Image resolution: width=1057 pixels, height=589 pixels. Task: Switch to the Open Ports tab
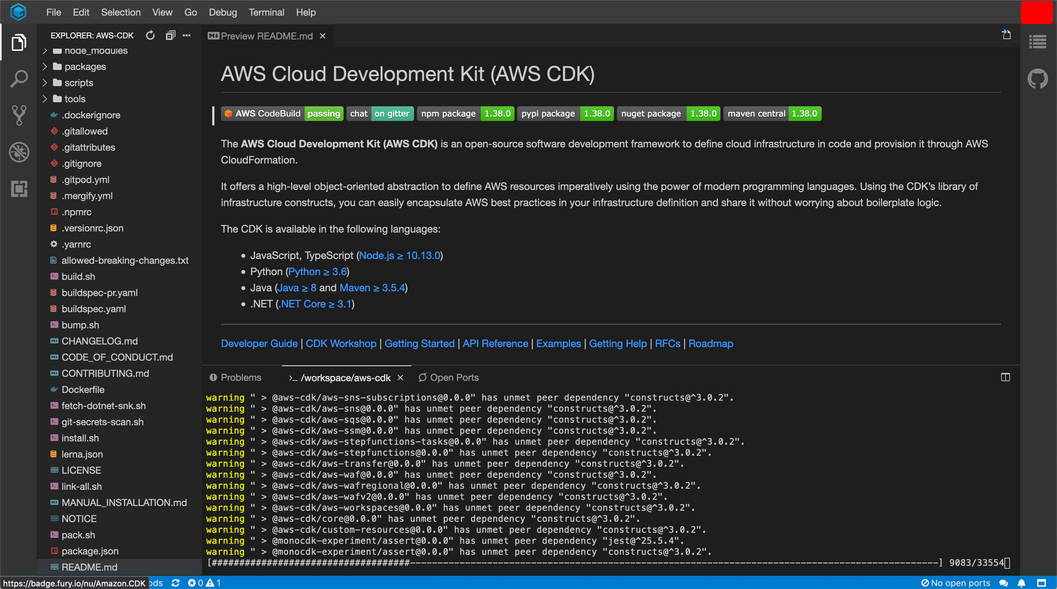(448, 377)
